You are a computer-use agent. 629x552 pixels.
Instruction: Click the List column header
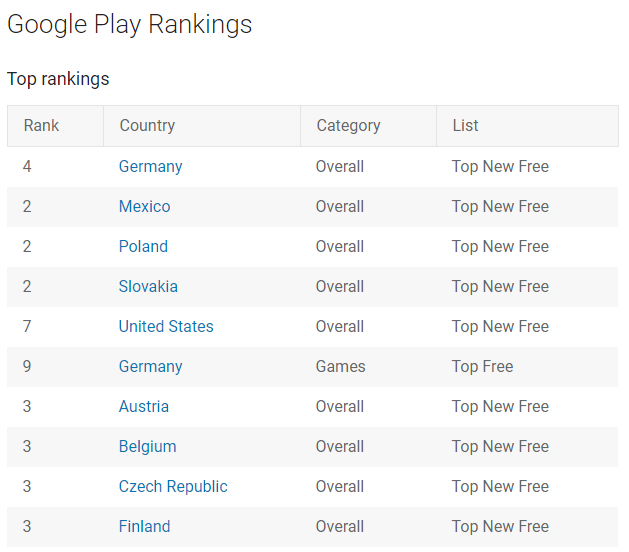(465, 126)
